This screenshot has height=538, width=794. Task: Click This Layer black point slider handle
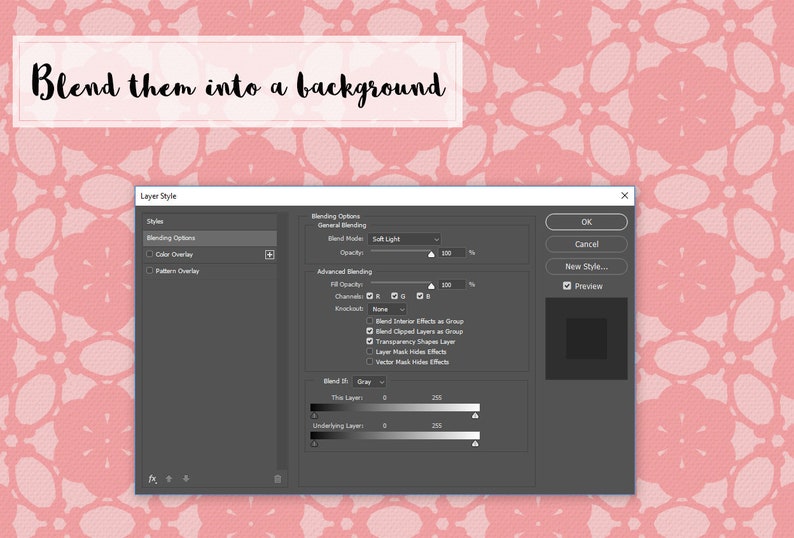(314, 415)
